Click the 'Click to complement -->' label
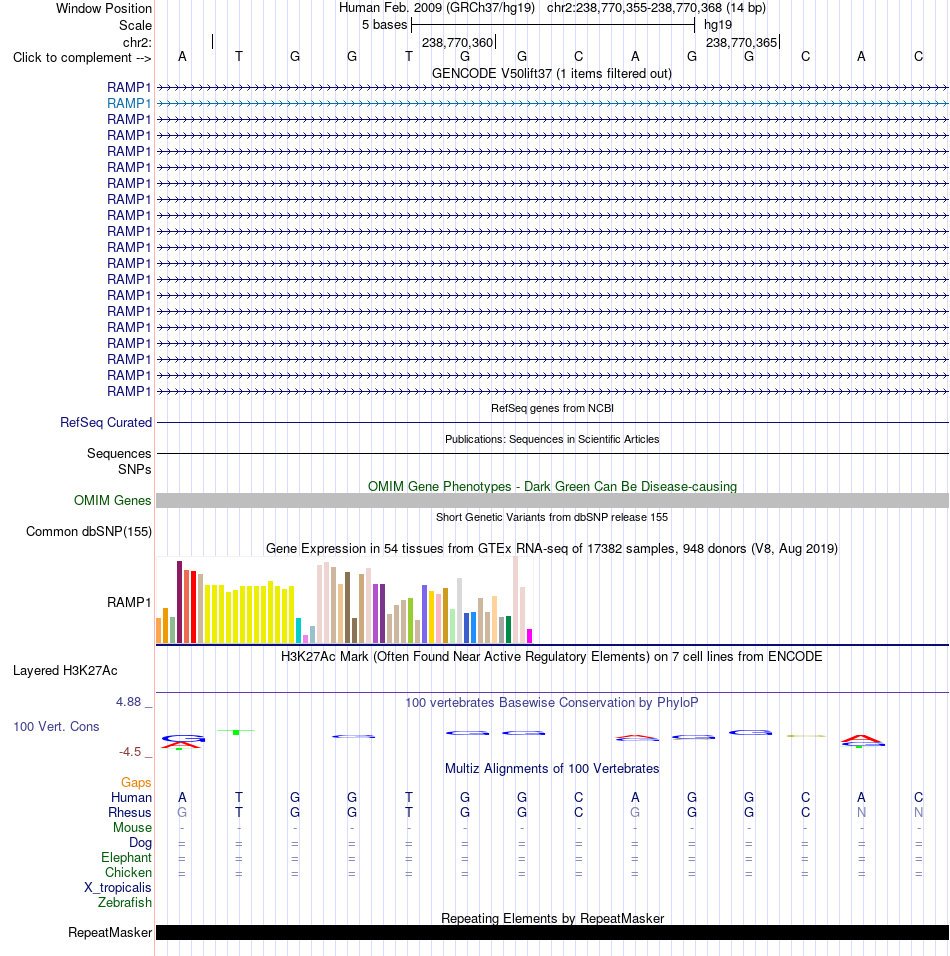The width and height of the screenshot is (950, 956). 82,58
